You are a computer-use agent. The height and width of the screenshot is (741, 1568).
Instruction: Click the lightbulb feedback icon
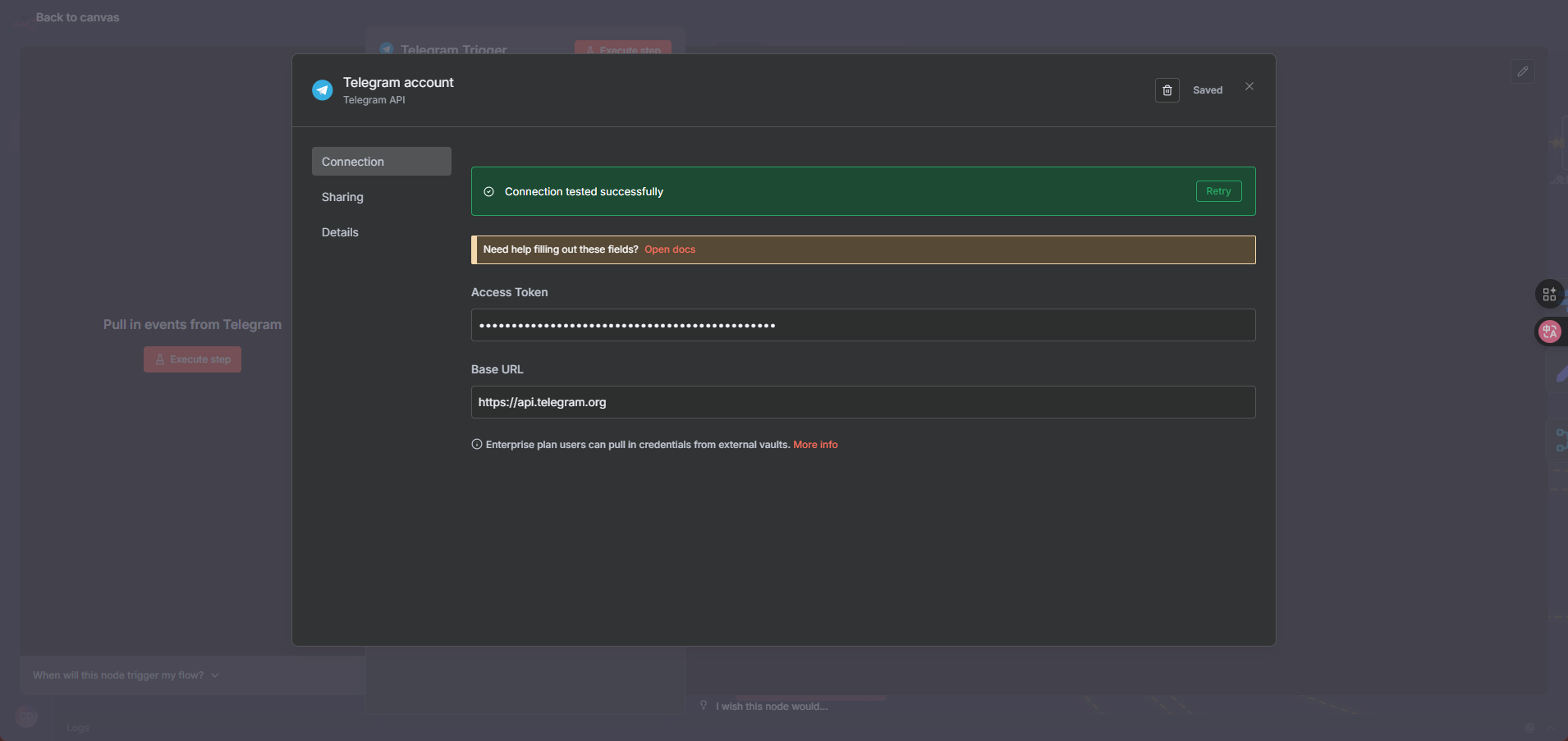click(x=704, y=706)
